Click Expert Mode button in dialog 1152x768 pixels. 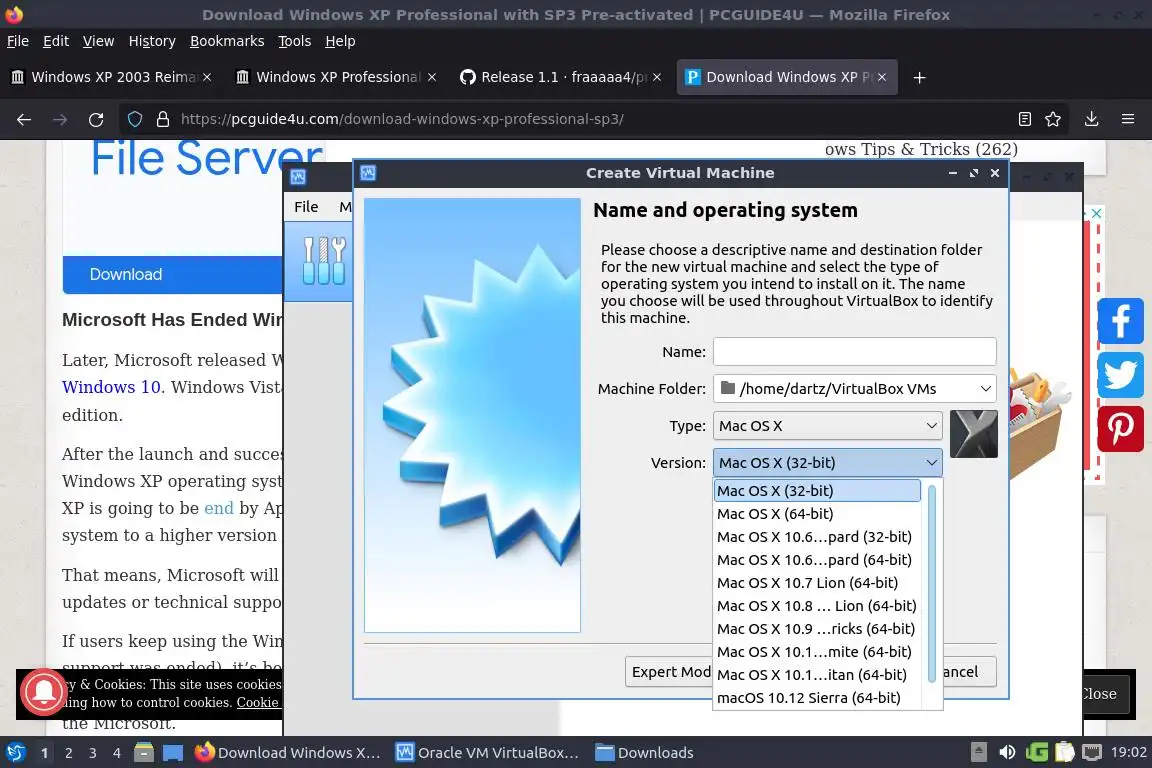669,672
